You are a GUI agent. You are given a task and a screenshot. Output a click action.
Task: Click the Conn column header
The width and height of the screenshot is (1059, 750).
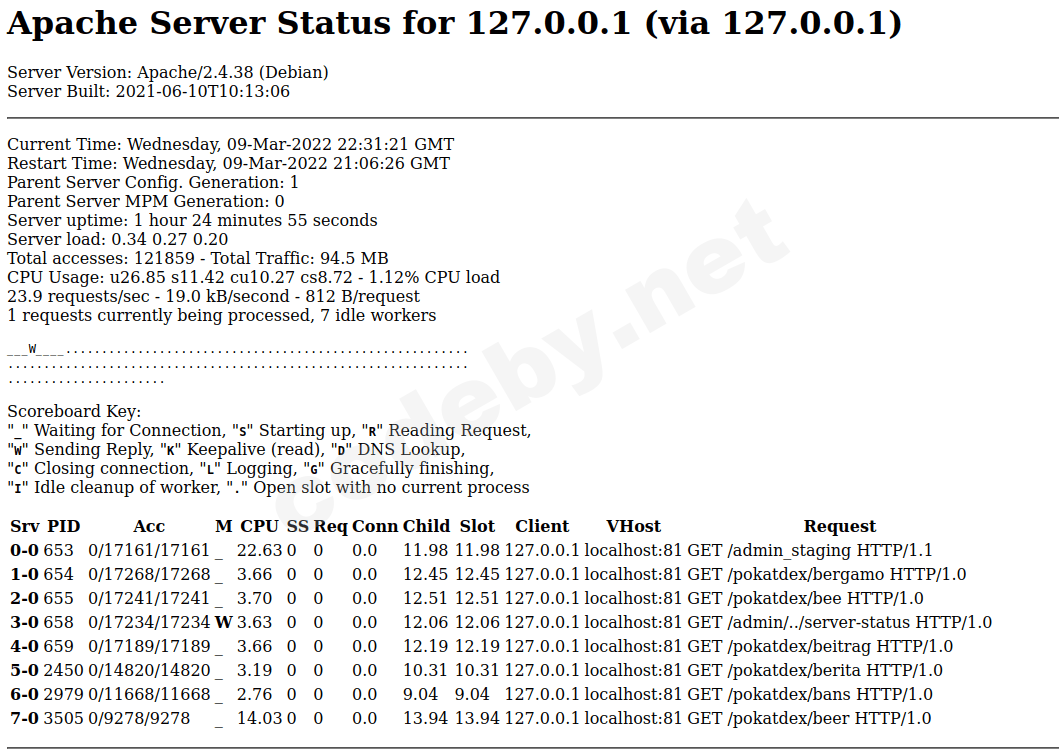[375, 526]
